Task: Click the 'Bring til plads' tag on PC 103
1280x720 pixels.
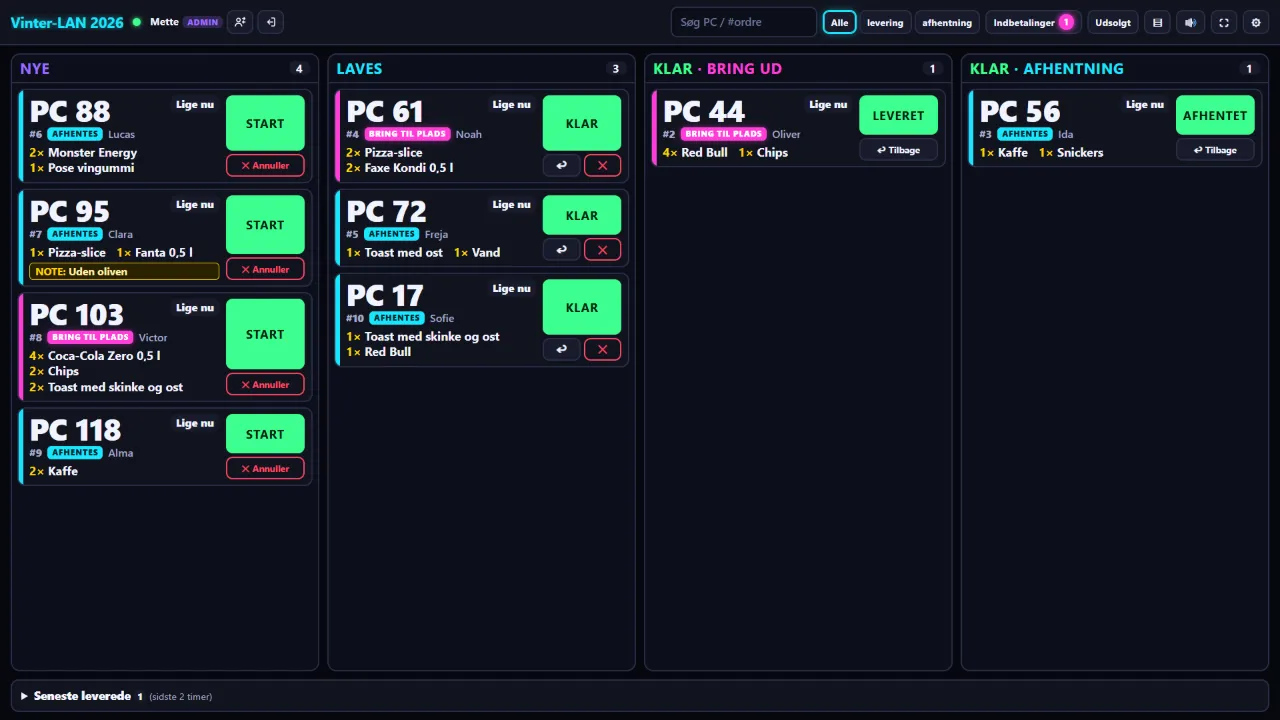Action: [x=90, y=337]
